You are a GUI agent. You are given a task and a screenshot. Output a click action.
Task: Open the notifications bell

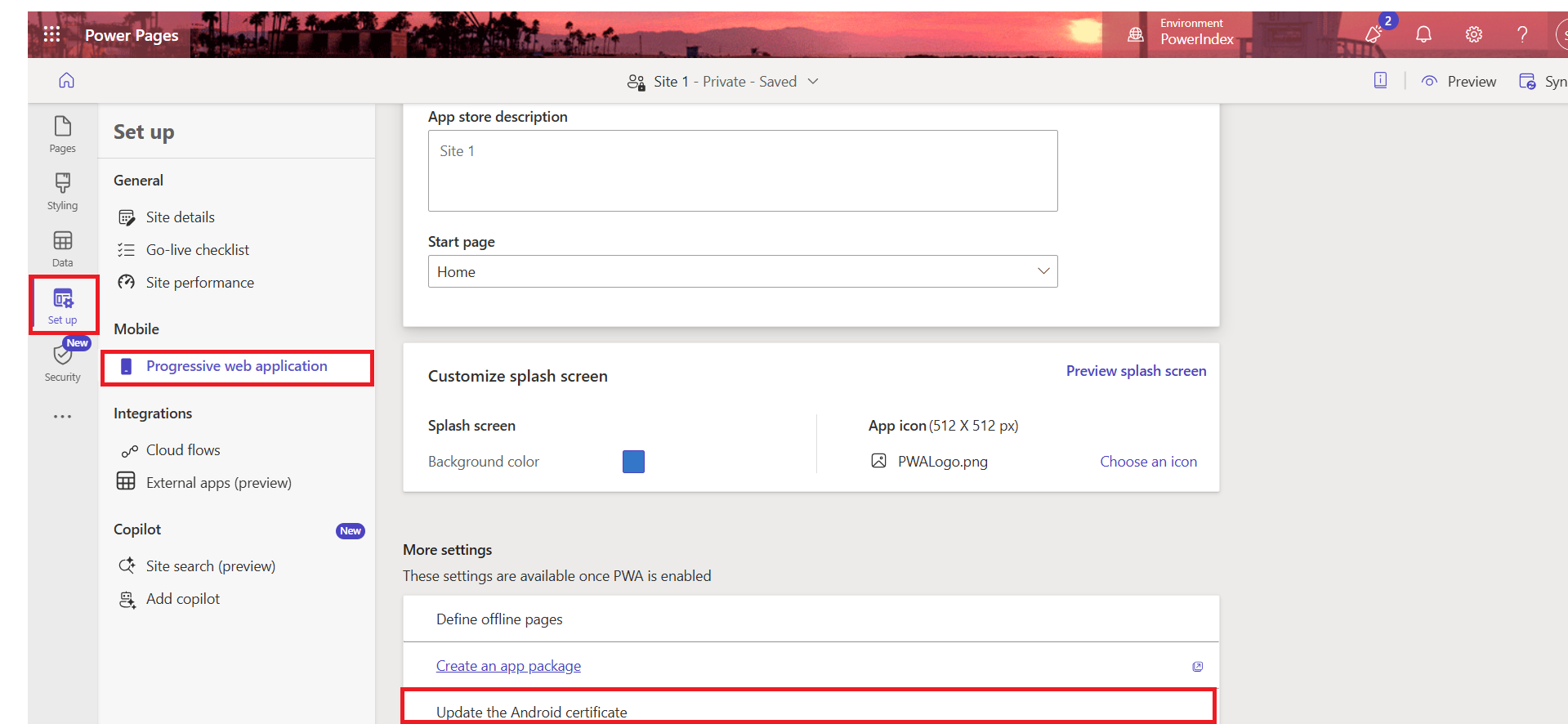coord(1423,34)
